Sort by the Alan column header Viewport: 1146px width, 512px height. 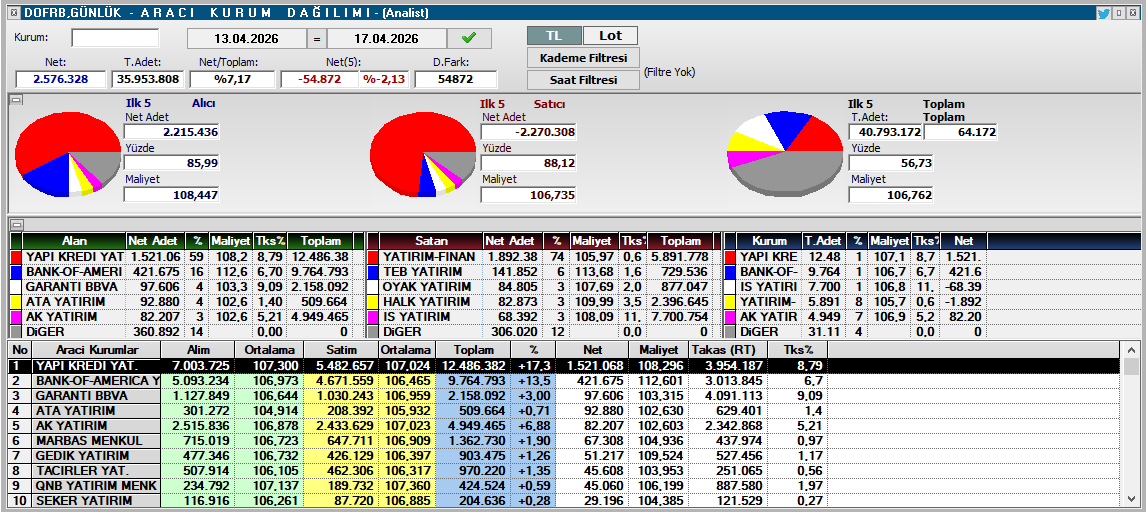pyautogui.click(x=75, y=241)
